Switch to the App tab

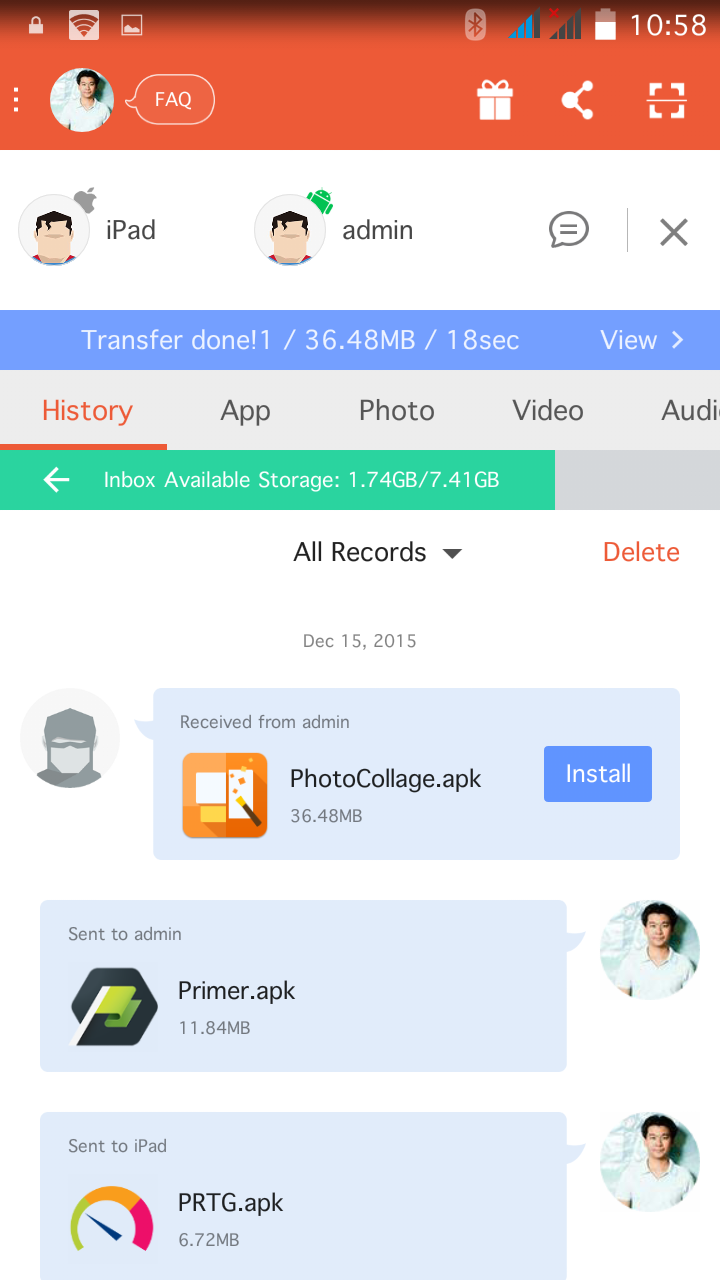245,410
